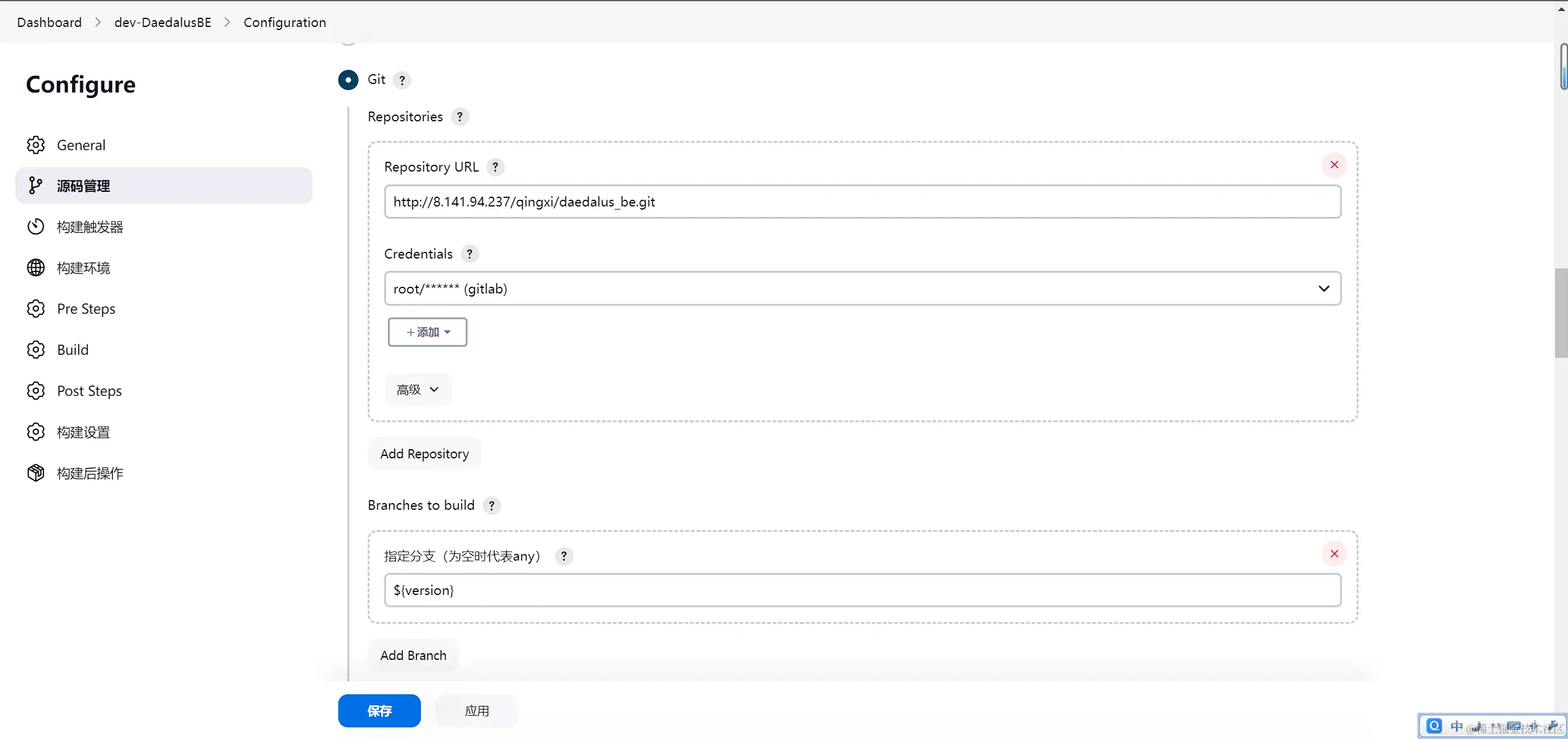The height and width of the screenshot is (739, 1568).
Task: Open help for Repository URL
Action: coord(495,167)
